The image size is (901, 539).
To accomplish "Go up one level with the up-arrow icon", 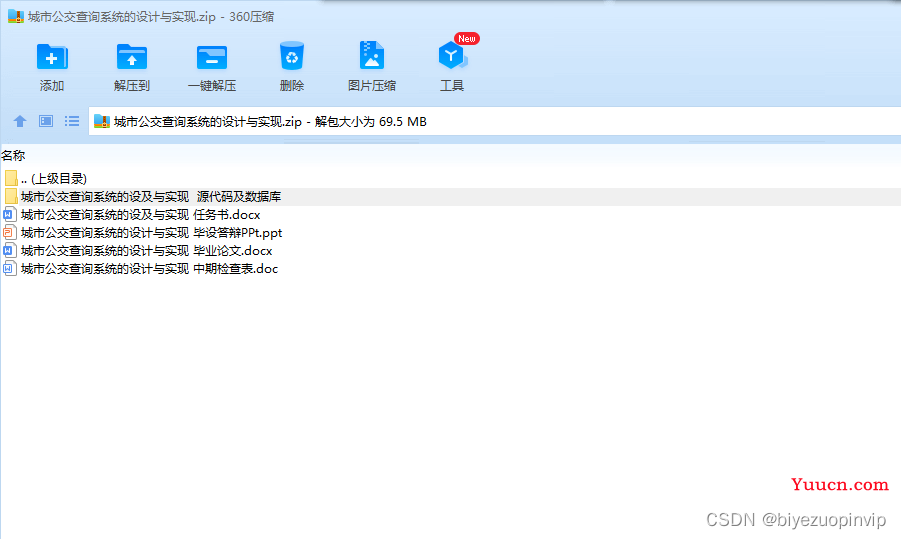I will coord(20,121).
